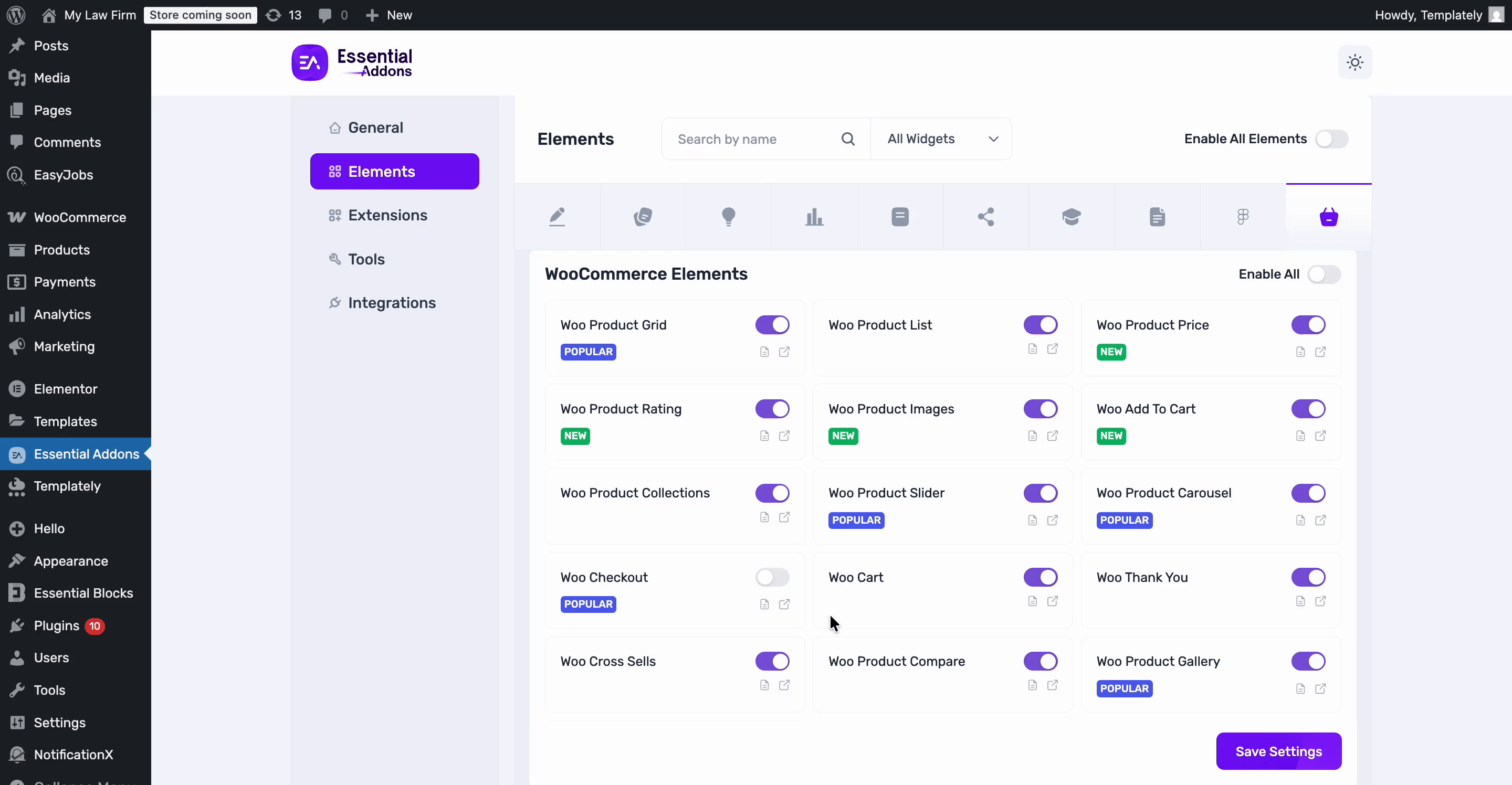Enable the Woo Checkout element
Screen dimensions: 1512x785
point(772,577)
